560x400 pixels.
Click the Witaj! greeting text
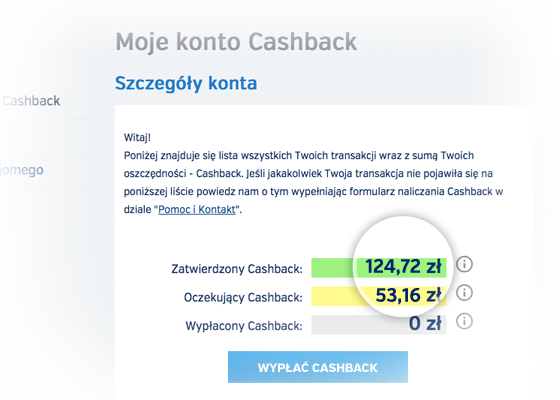pos(137,138)
